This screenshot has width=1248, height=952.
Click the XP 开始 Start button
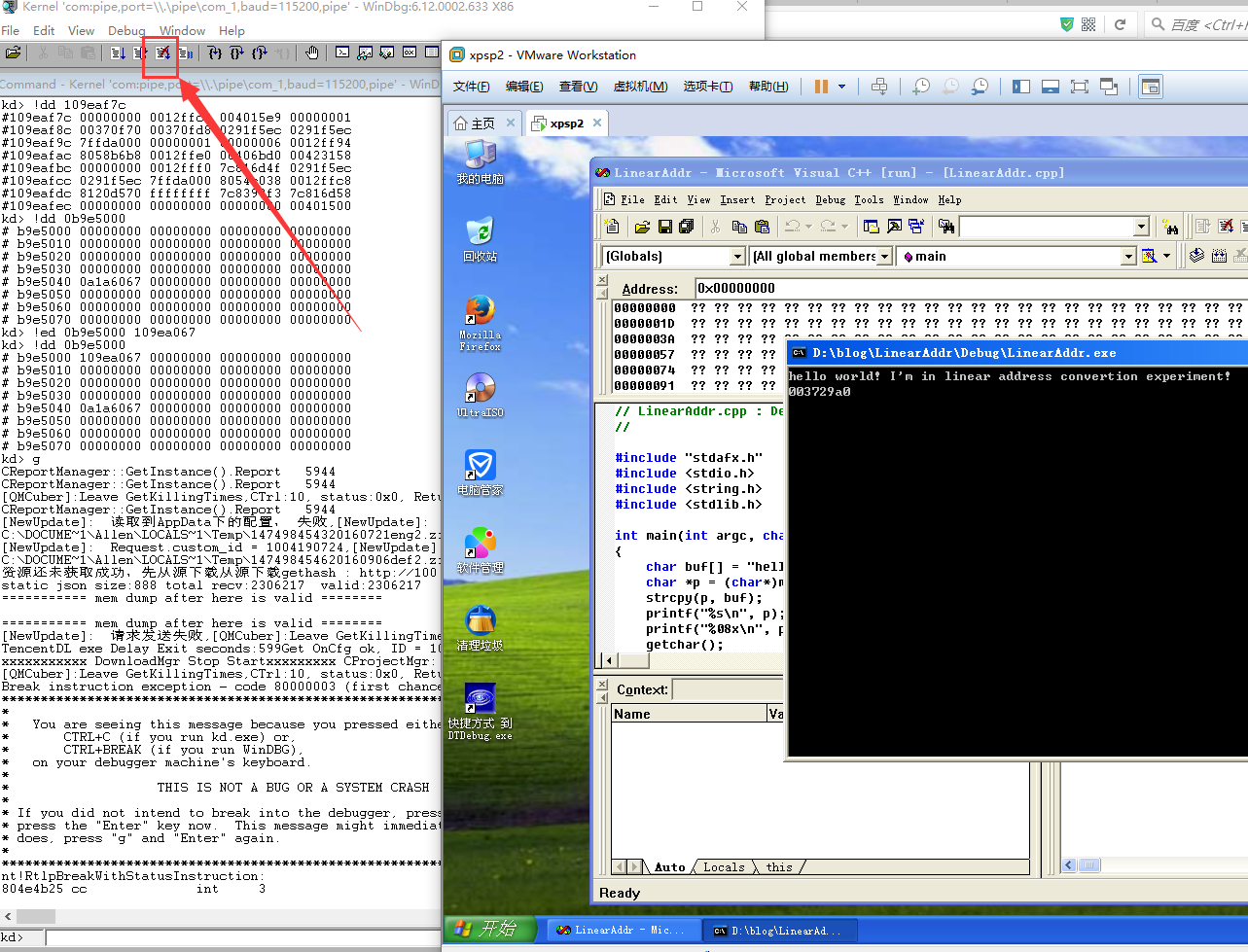click(x=489, y=929)
